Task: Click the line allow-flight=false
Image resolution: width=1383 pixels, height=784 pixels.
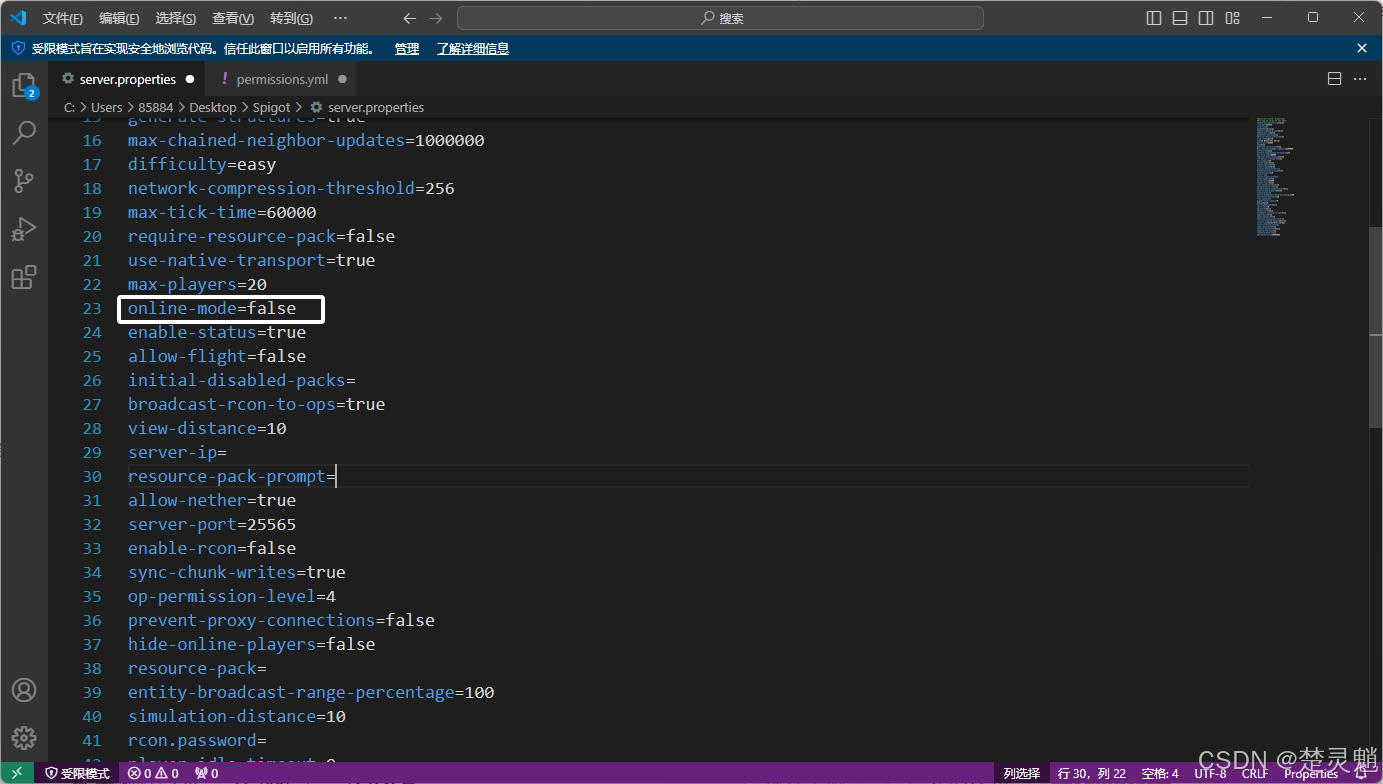Action: [x=217, y=356]
